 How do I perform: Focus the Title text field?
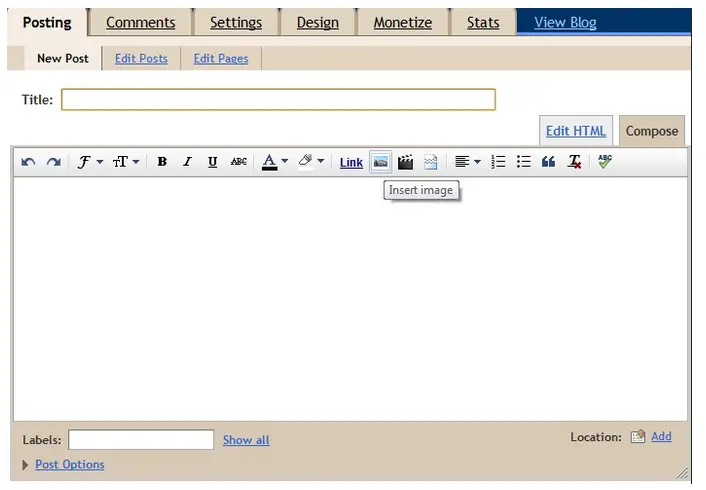point(278,100)
